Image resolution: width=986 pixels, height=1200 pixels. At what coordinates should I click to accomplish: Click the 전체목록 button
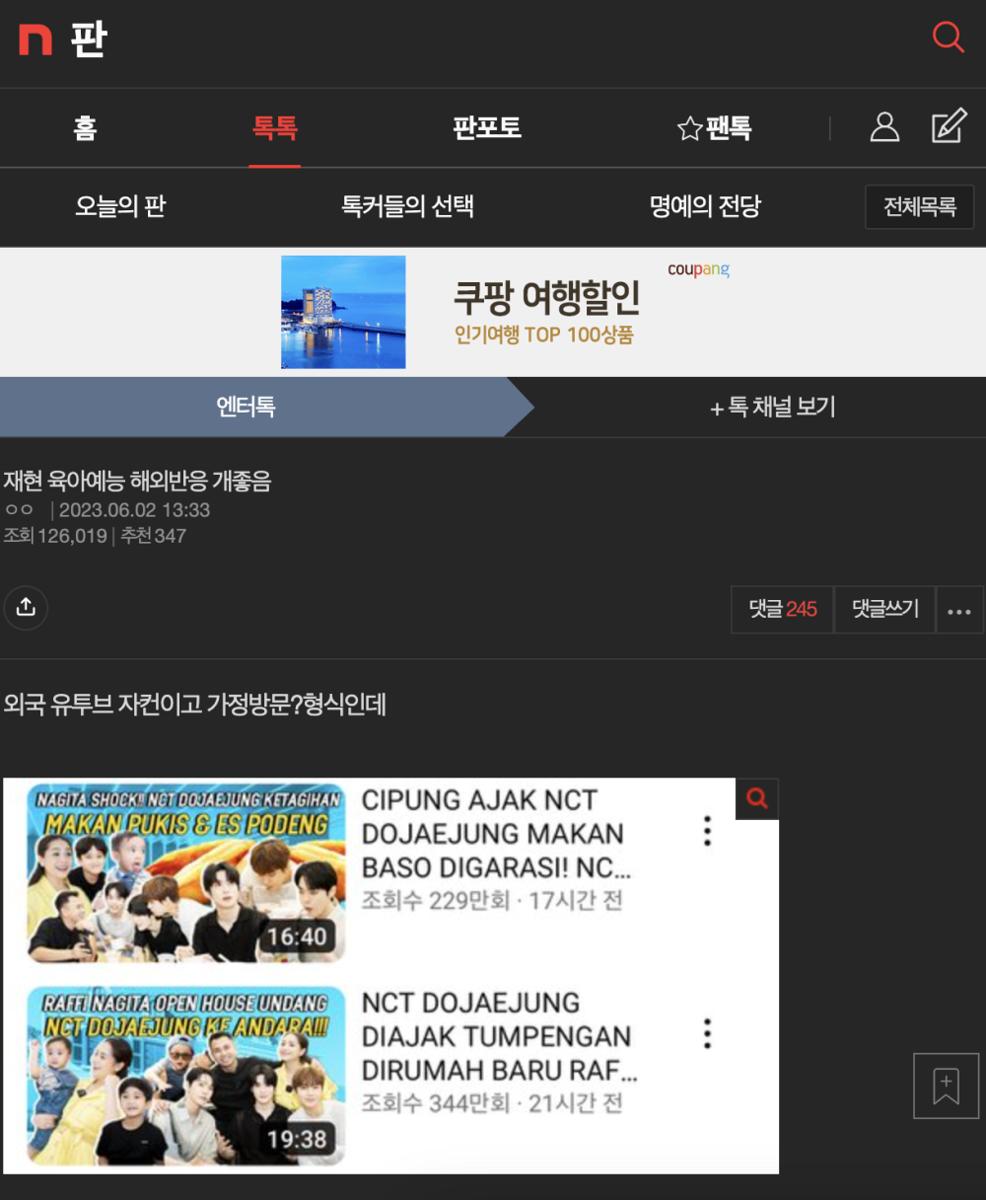[920, 207]
